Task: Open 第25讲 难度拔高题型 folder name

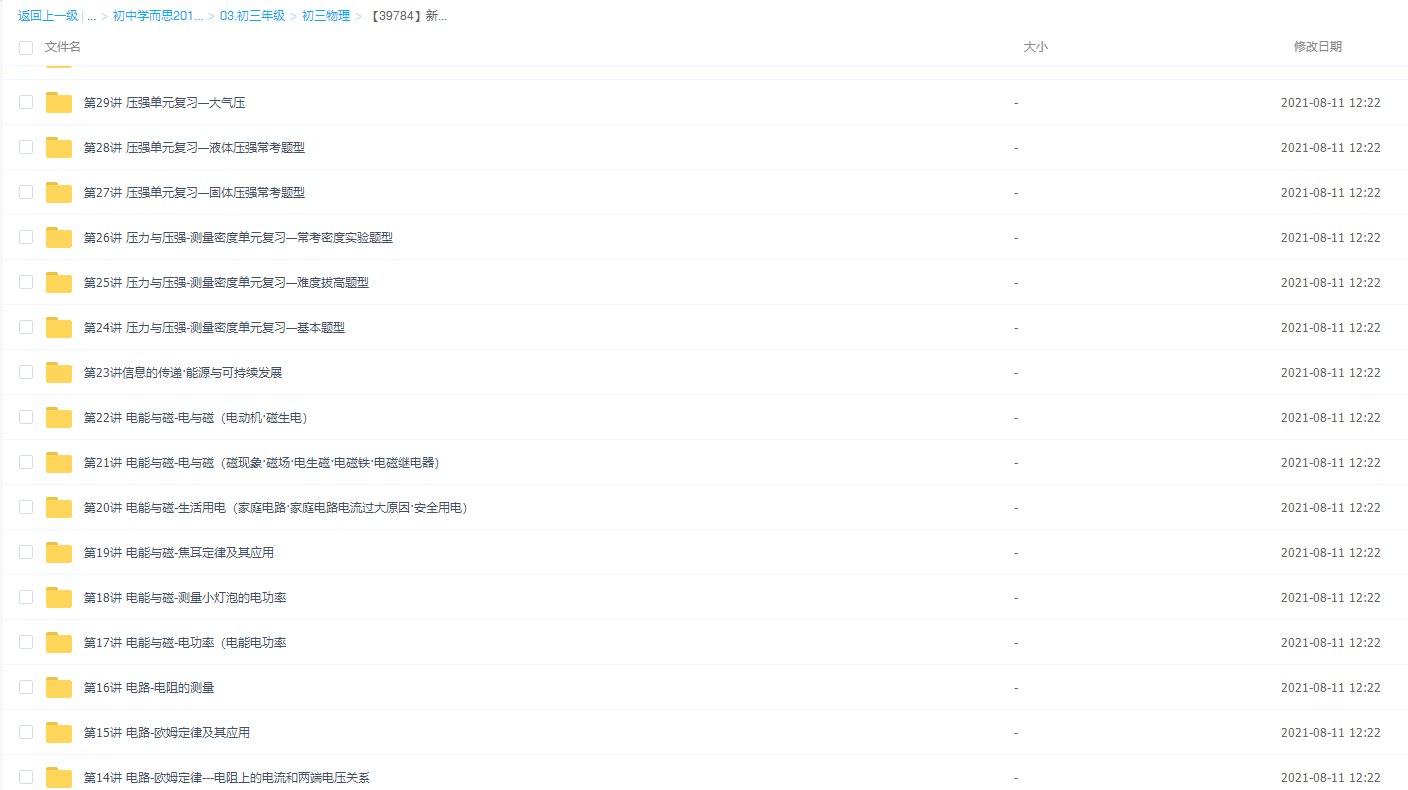Action: point(226,283)
